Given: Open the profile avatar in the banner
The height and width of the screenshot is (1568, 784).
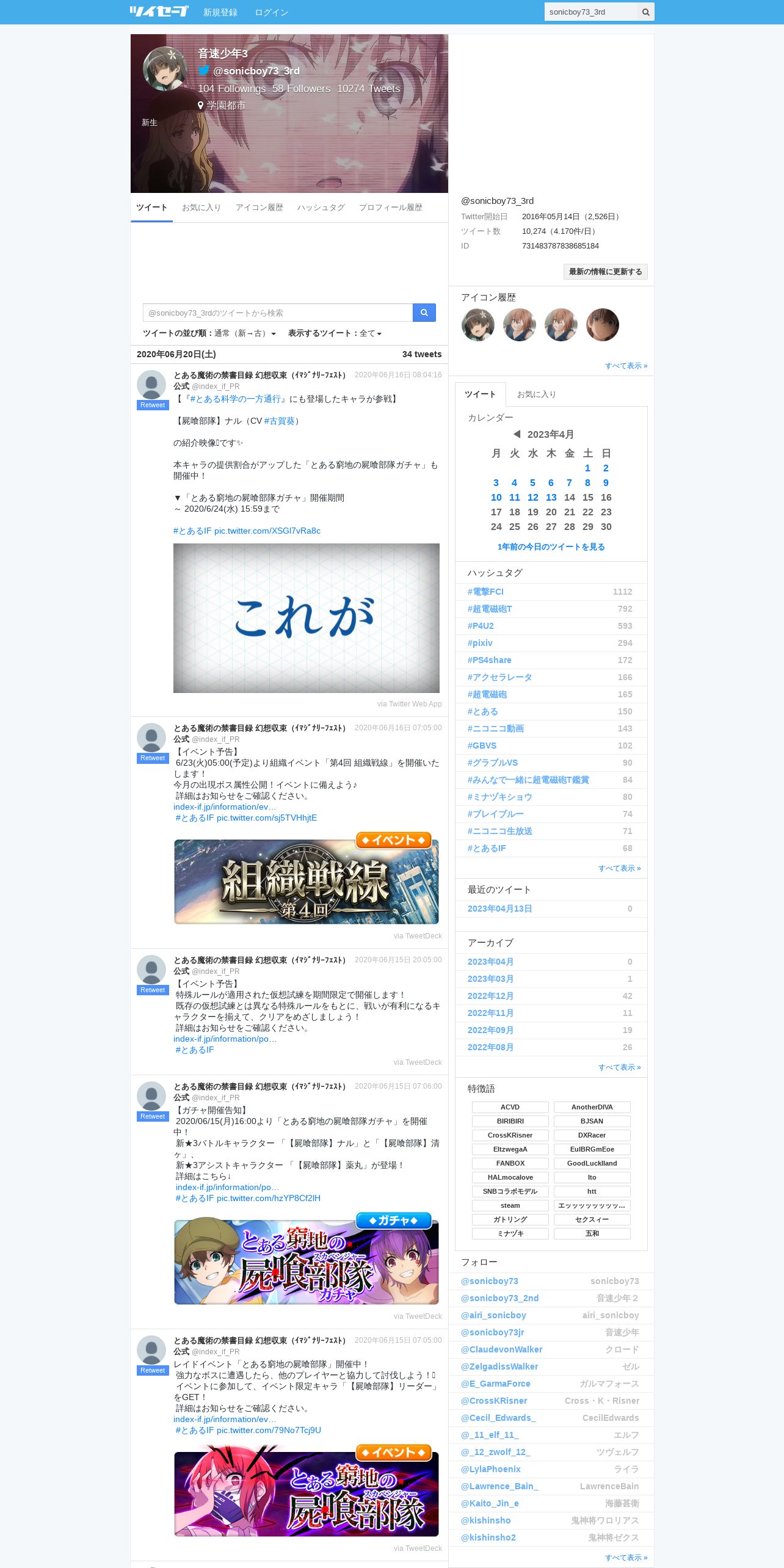Looking at the screenshot, I should click(x=165, y=68).
